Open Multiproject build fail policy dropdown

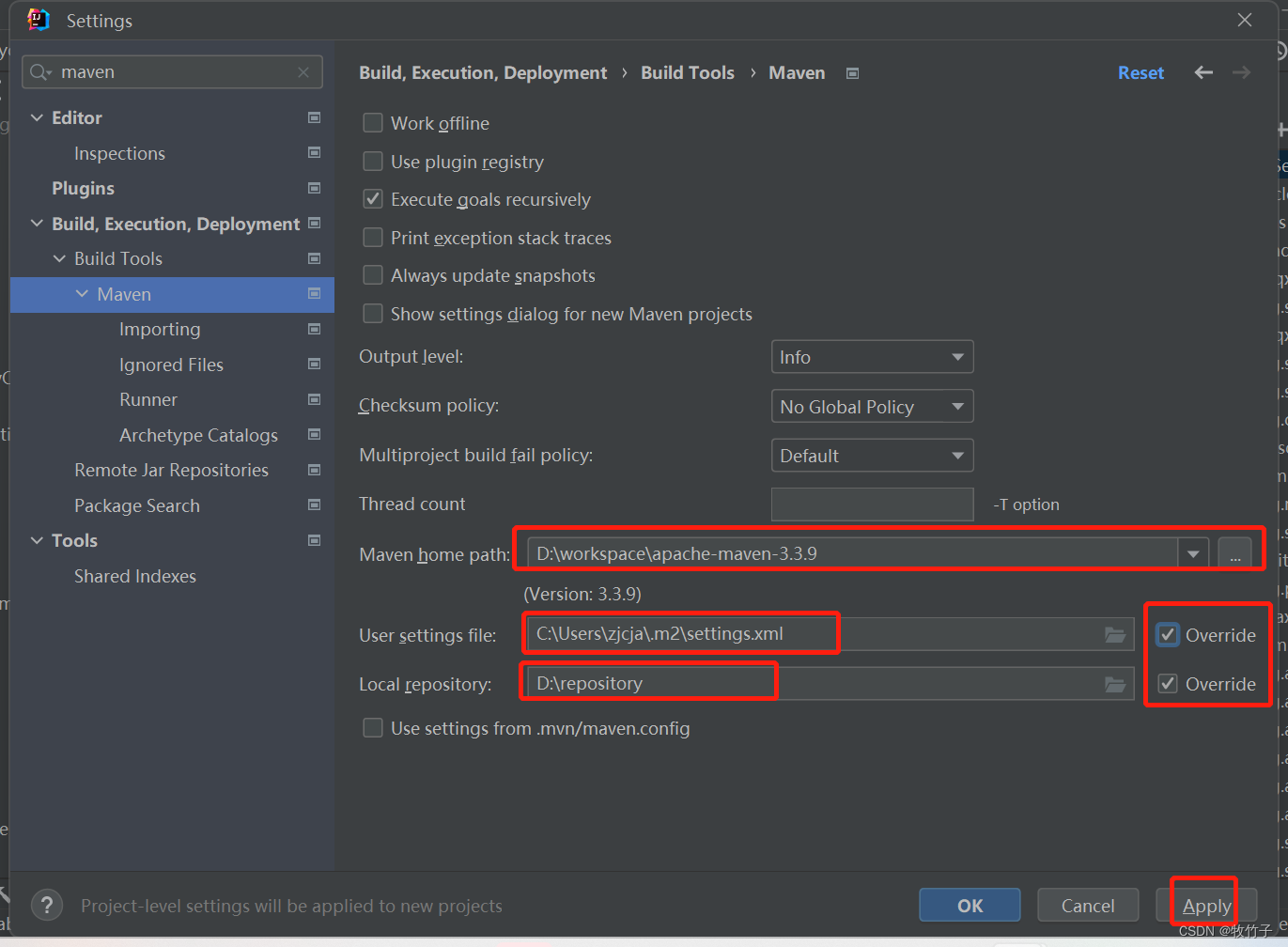click(x=872, y=456)
